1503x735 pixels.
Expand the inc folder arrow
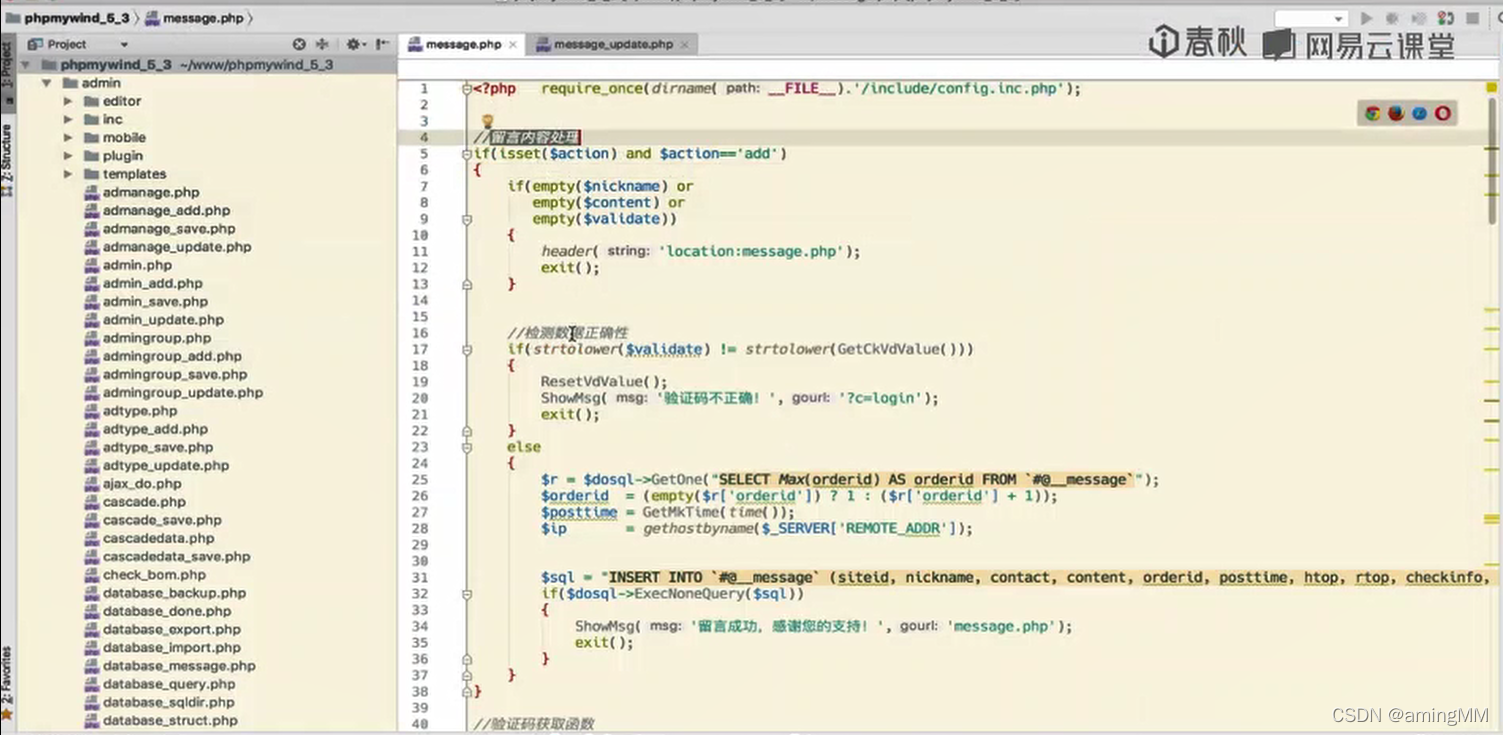point(68,119)
